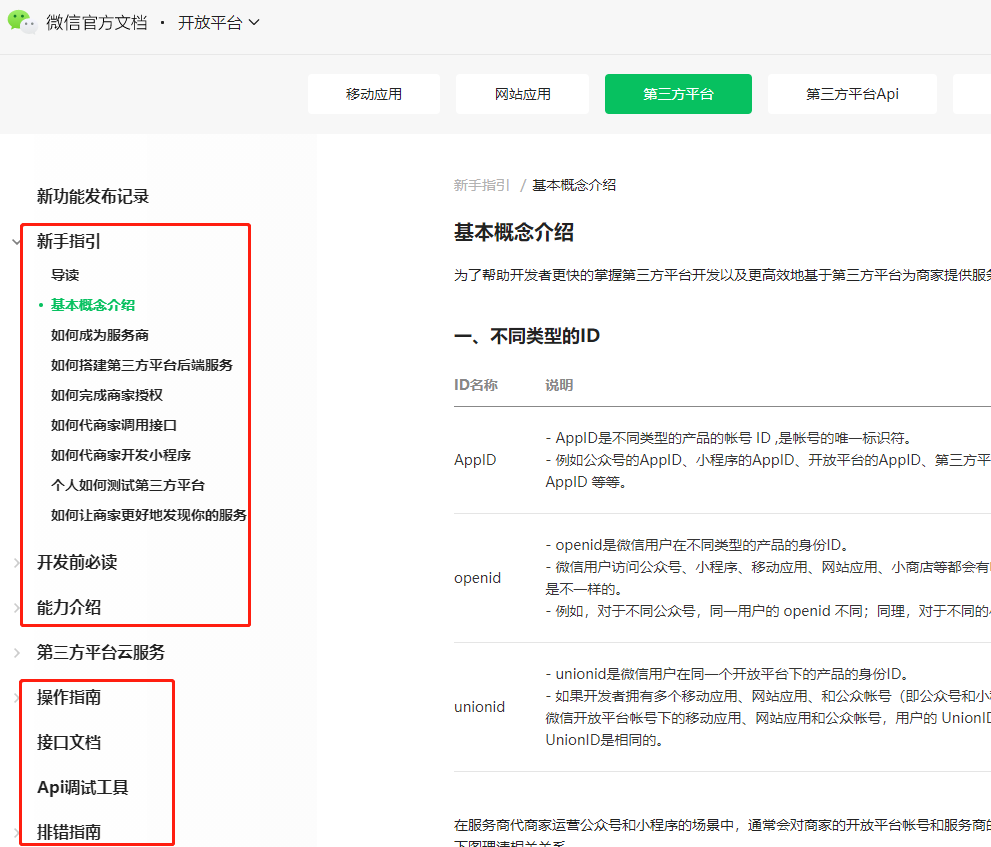This screenshot has height=847, width=991.
Task: Select the 第三方平台 tab
Action: 678,94
